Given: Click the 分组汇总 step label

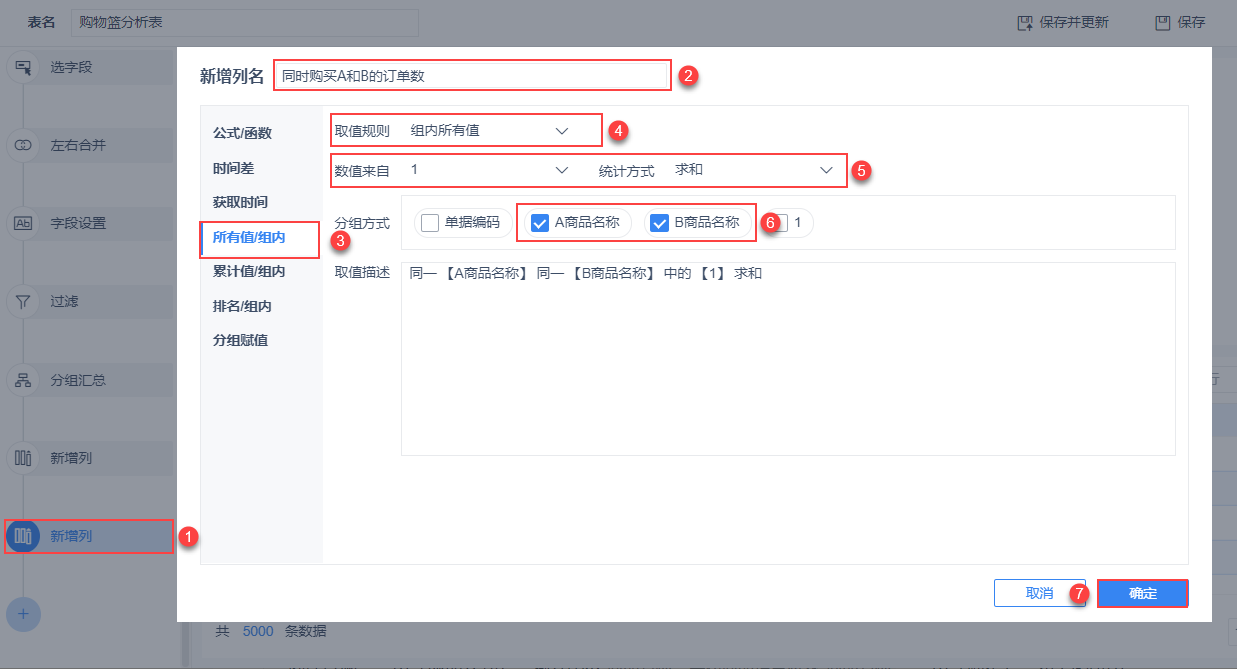Looking at the screenshot, I should coord(78,380).
